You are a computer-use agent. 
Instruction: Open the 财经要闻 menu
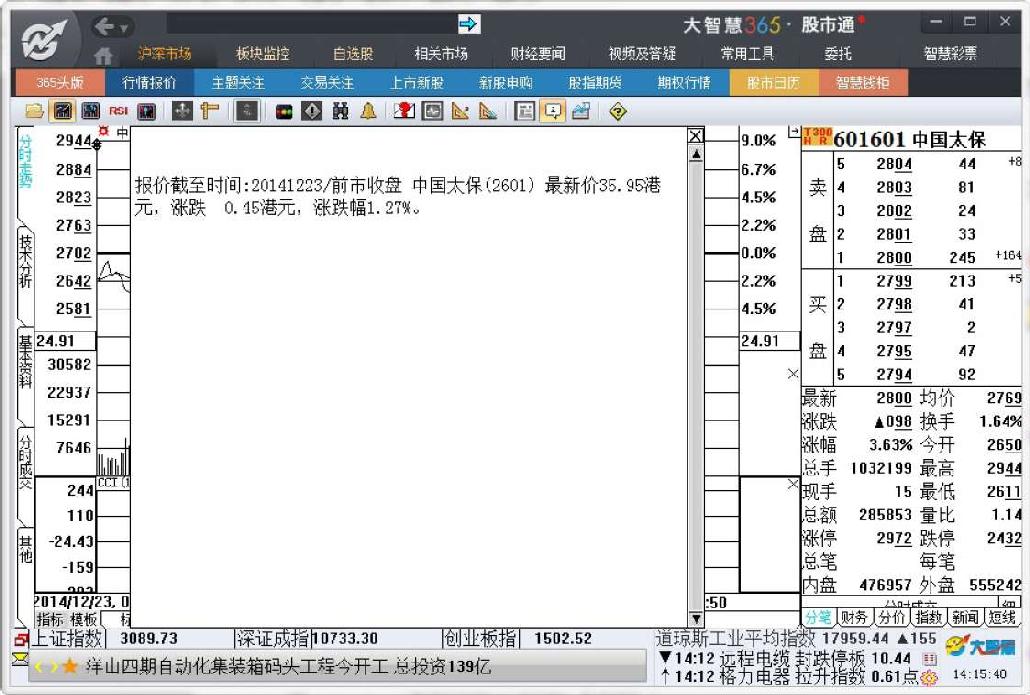pos(538,53)
